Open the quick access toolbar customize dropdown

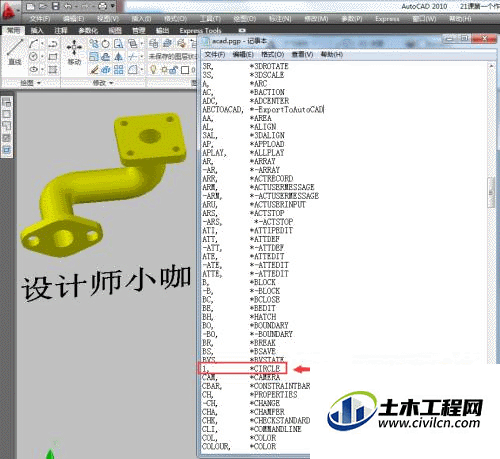(113, 6)
